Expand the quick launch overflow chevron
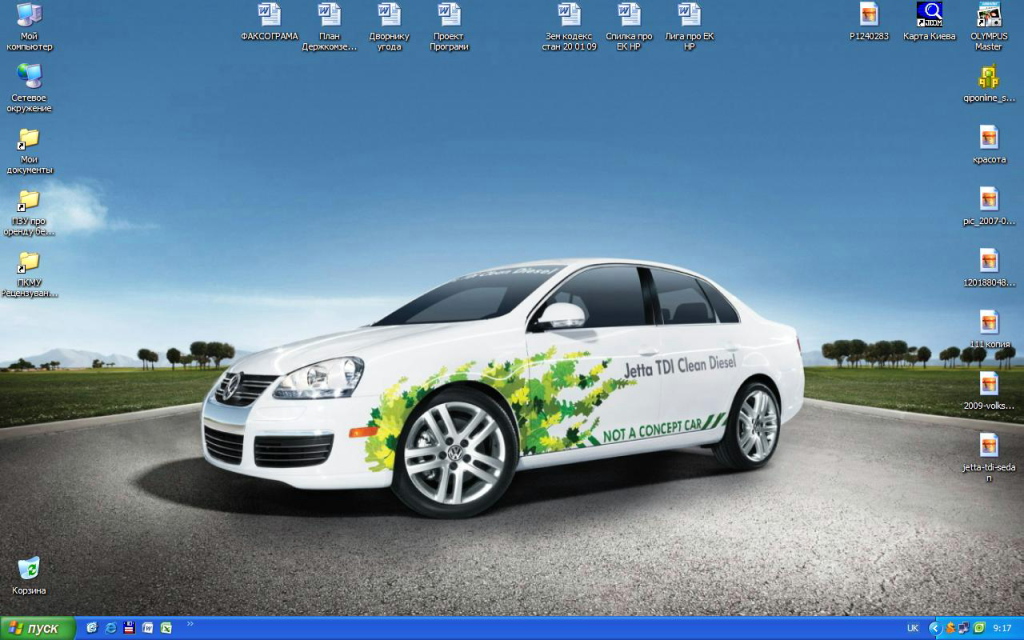This screenshot has height=640, width=1024. 190,625
